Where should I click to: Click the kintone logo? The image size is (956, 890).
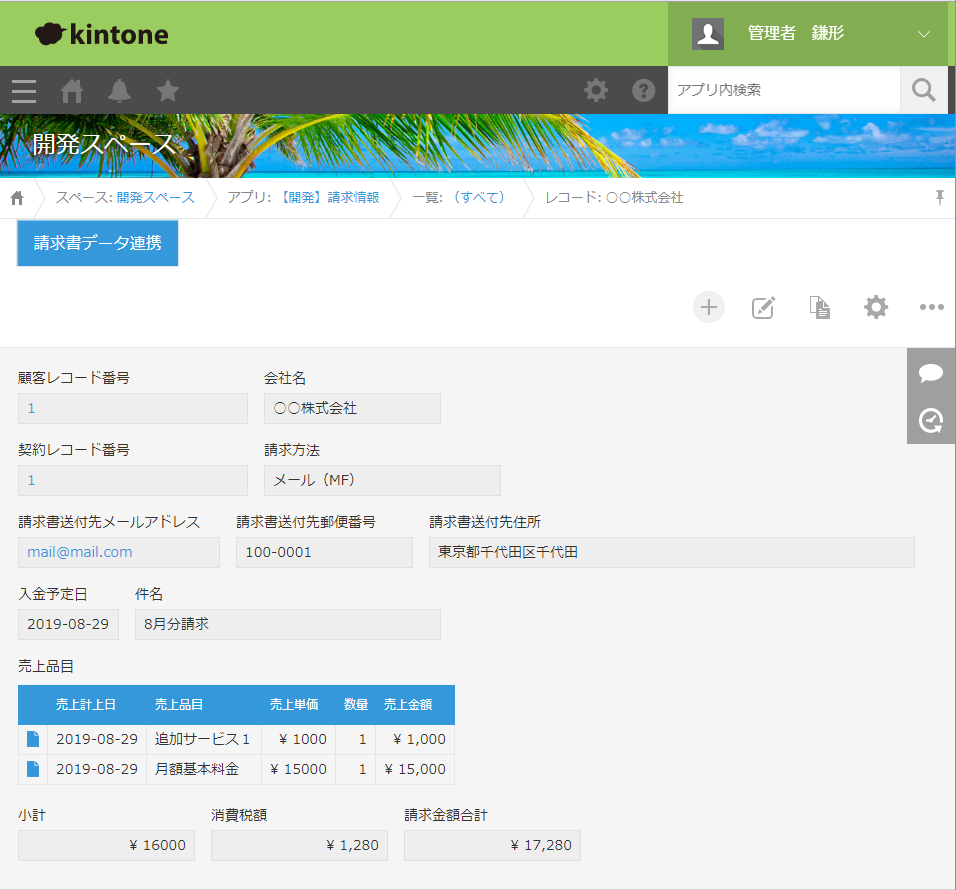(102, 34)
